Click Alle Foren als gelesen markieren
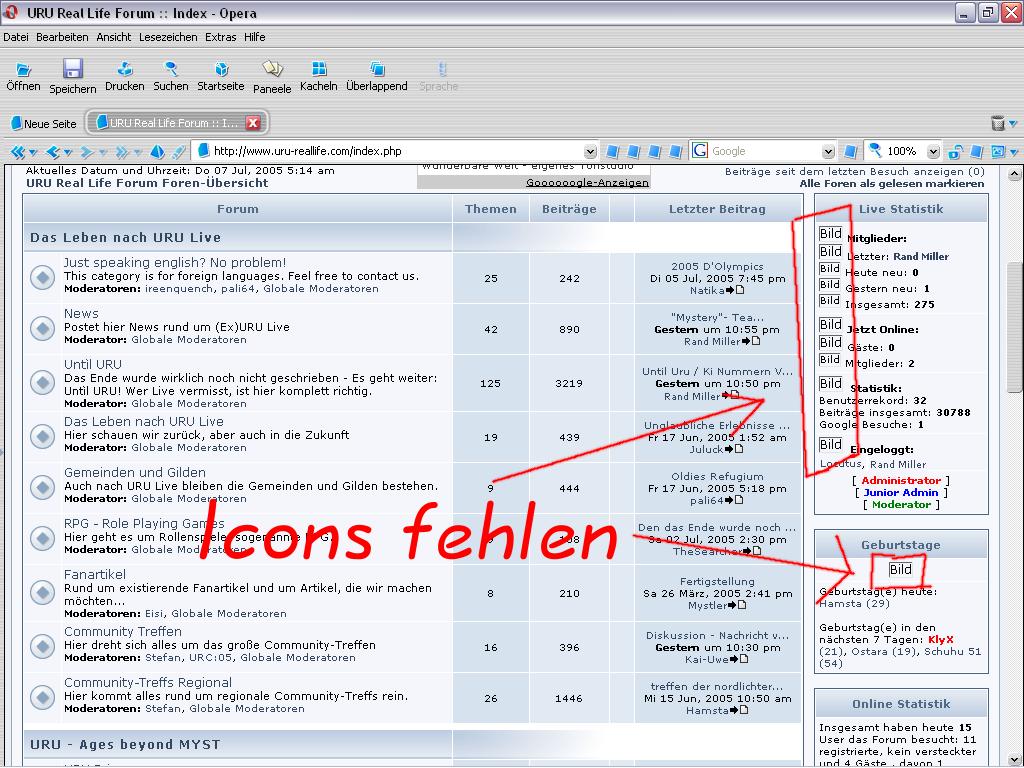The image size is (1024, 768). pos(891,184)
